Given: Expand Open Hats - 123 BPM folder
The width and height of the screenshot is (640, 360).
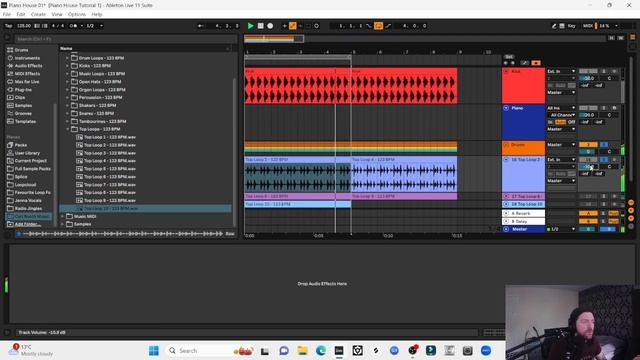Looking at the screenshot, I should pyautogui.click(x=67, y=82).
